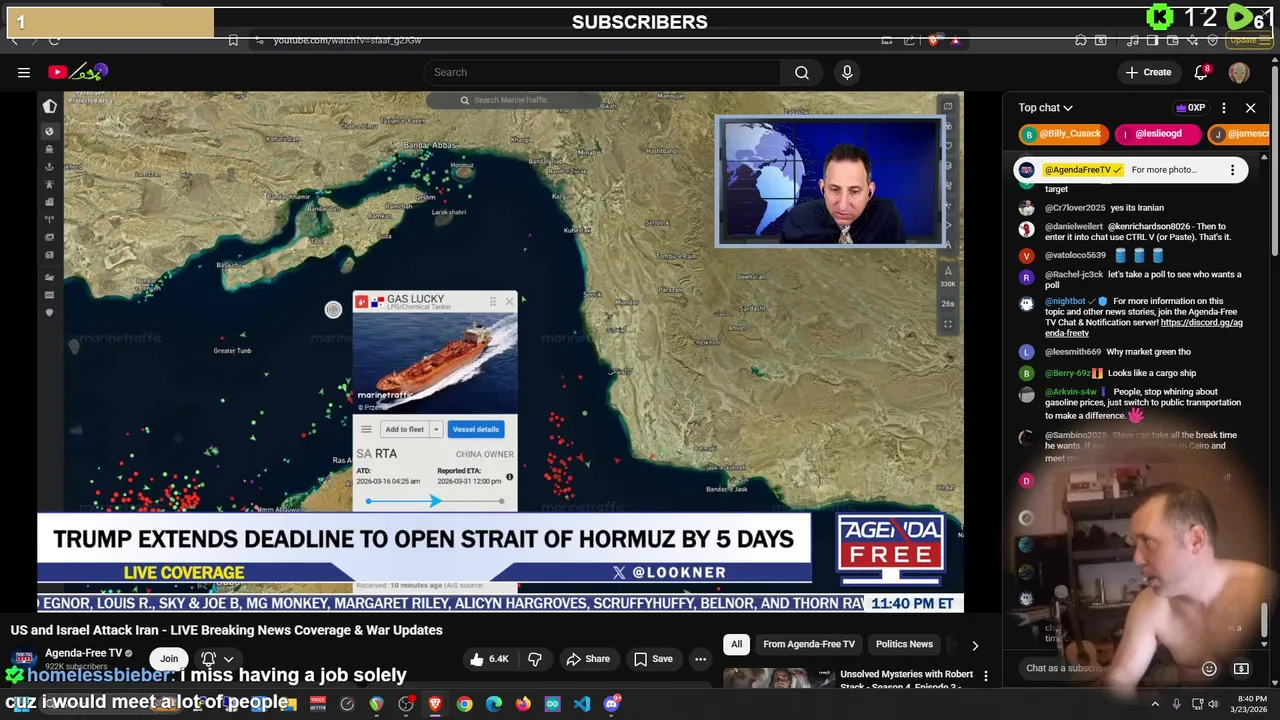Open Discord from the taskbar

[611, 704]
